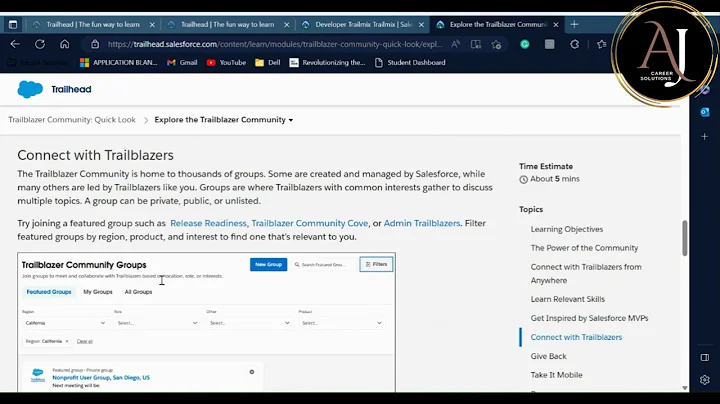Close the first Trailhead tab

tap(152, 25)
